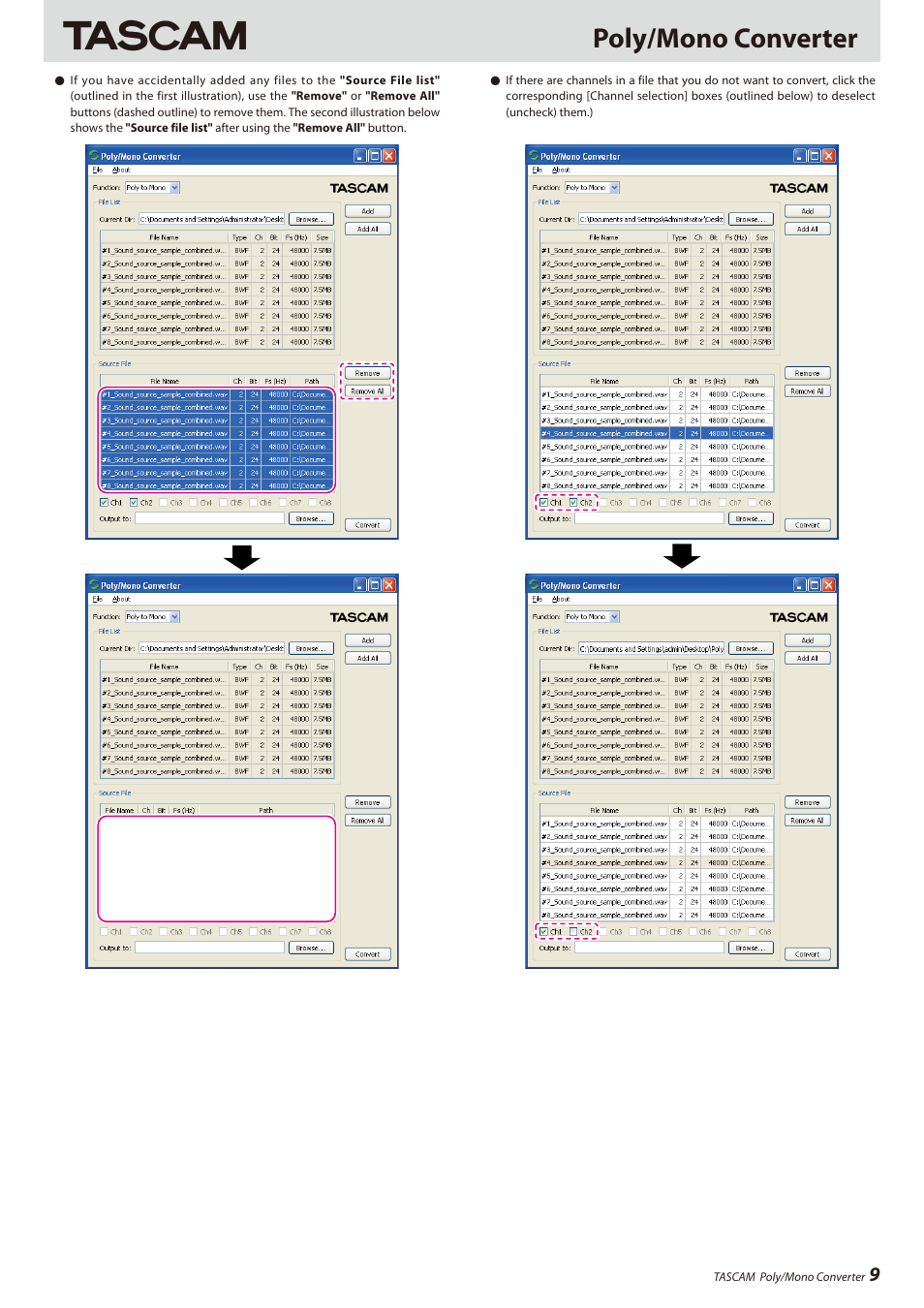Click app icon in window where only #4 is blue
The height and width of the screenshot is (1308, 924).
[x=534, y=155]
